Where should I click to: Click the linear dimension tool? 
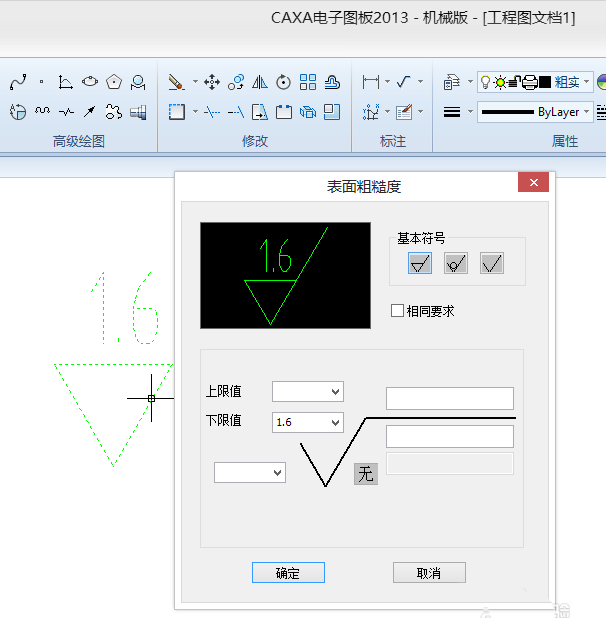coord(371,82)
